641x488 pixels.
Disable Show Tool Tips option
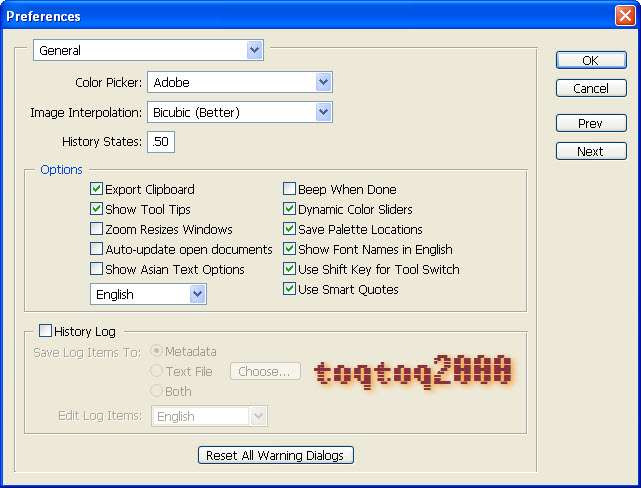pos(97,209)
